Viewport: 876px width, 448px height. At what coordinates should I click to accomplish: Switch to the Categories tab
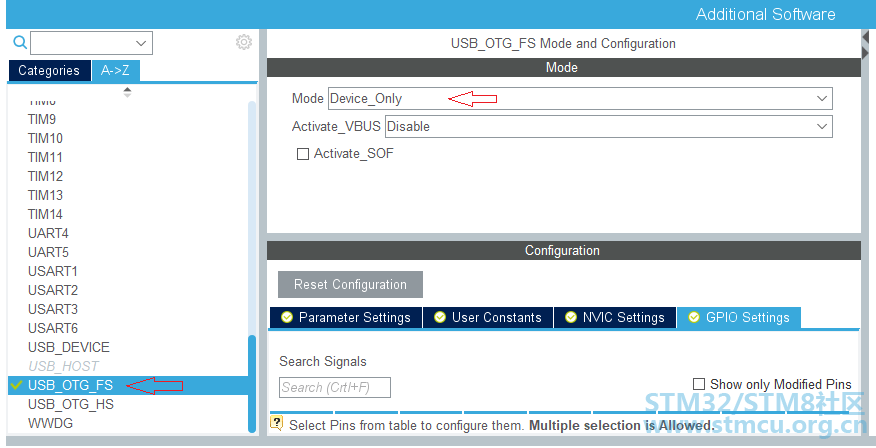[49, 70]
